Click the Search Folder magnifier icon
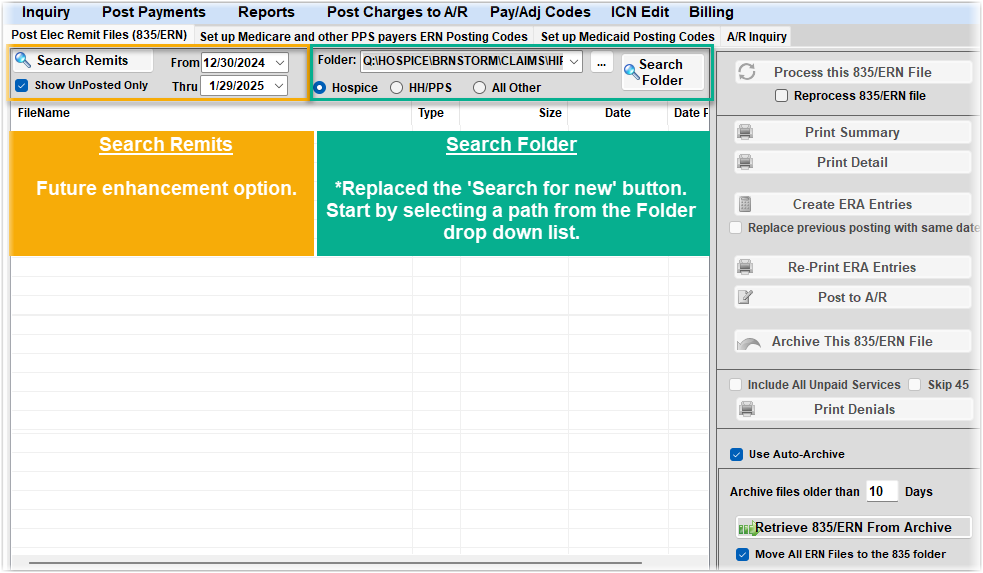Image resolution: width=983 pixels, height=573 pixels. click(x=631, y=72)
